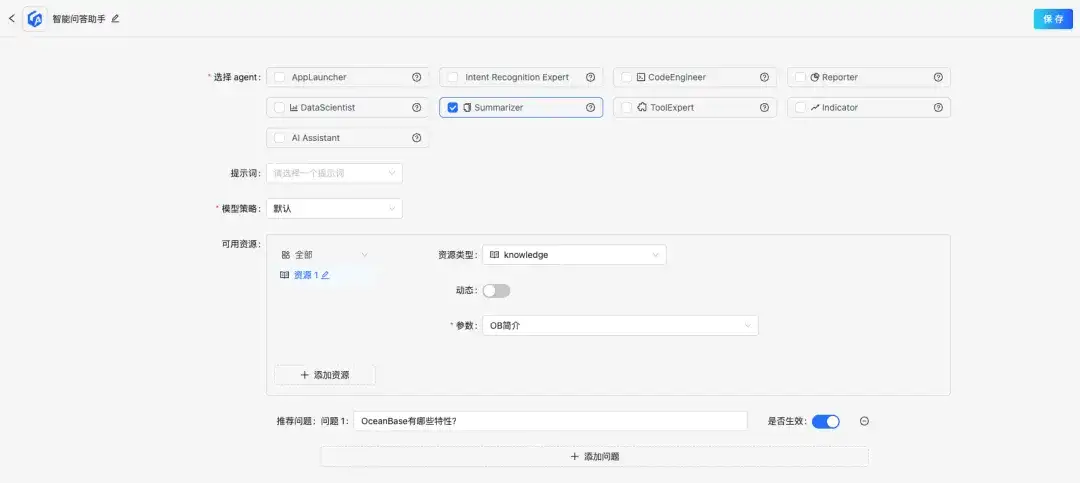This screenshot has width=1080, height=483.
Task: Click the 问题 1 text input field
Action: pos(550,421)
